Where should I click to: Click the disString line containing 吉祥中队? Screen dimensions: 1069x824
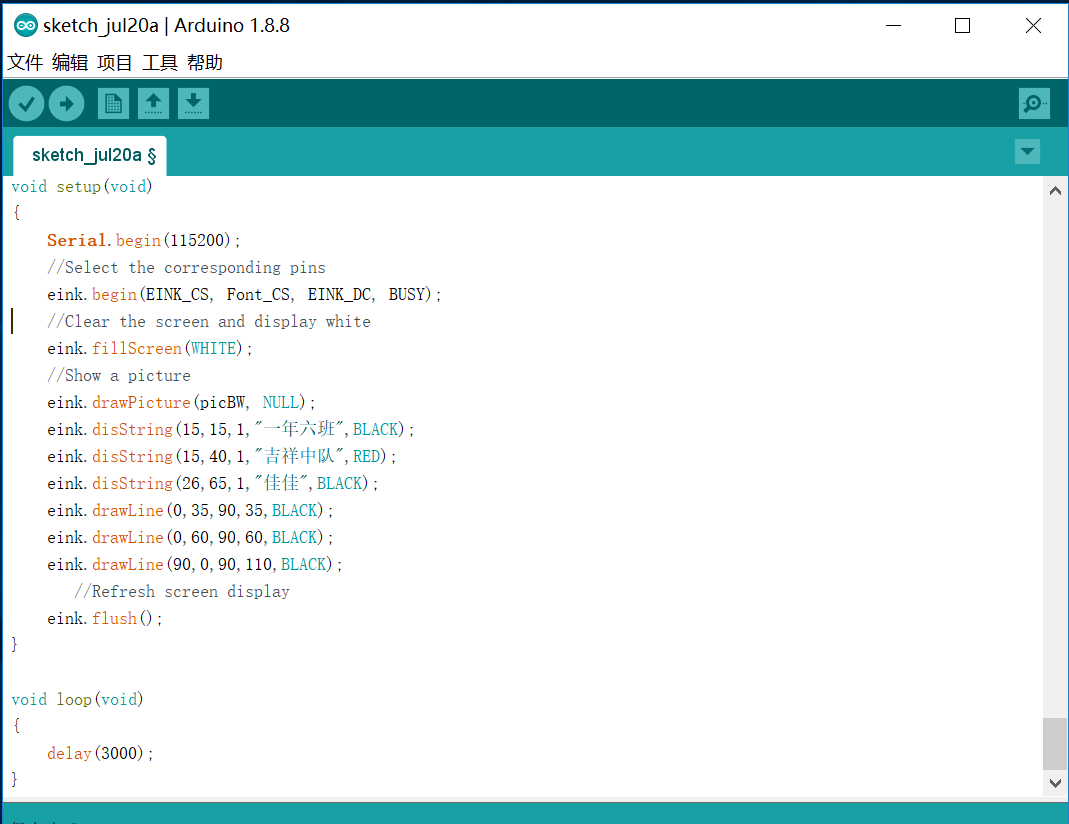pyautogui.click(x=222, y=457)
